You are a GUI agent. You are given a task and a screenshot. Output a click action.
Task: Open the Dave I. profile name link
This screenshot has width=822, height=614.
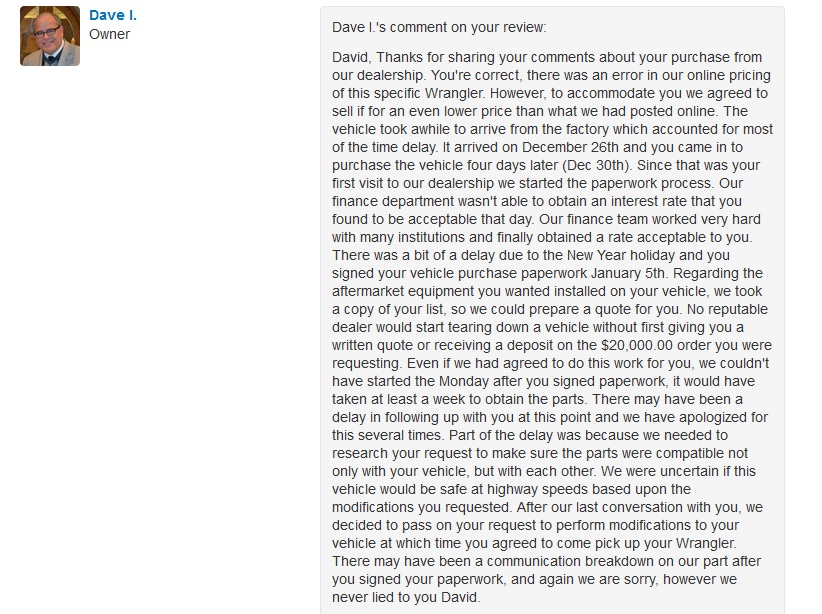113,15
